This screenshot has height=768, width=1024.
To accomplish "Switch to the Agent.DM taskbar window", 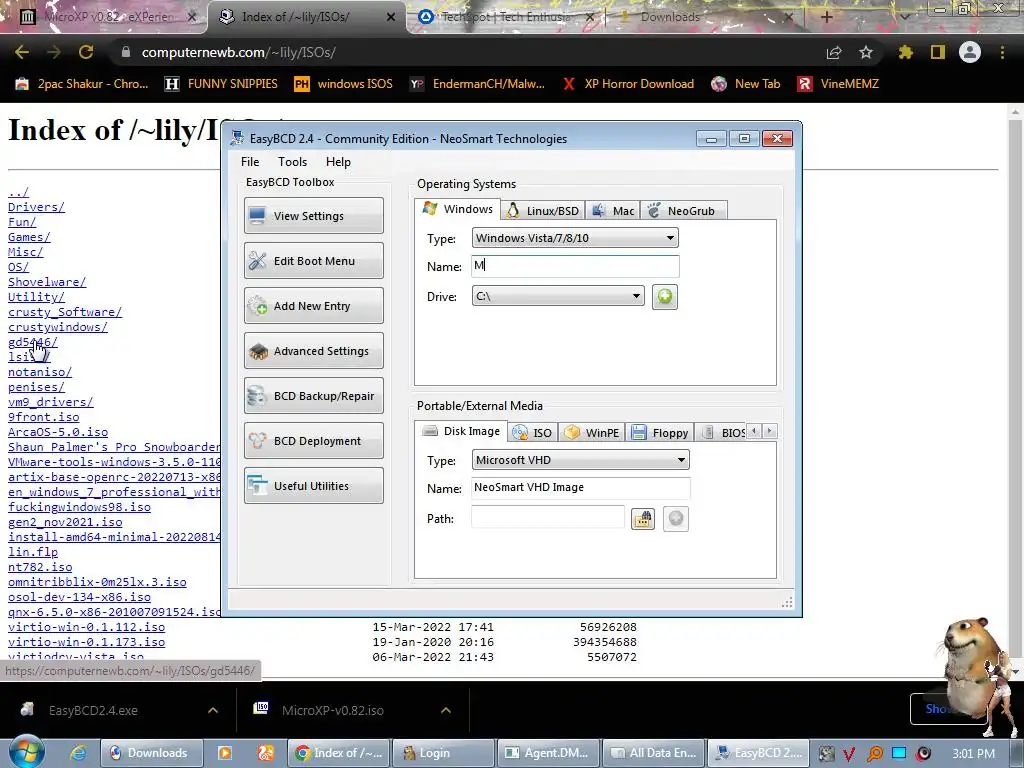I will pos(547,753).
